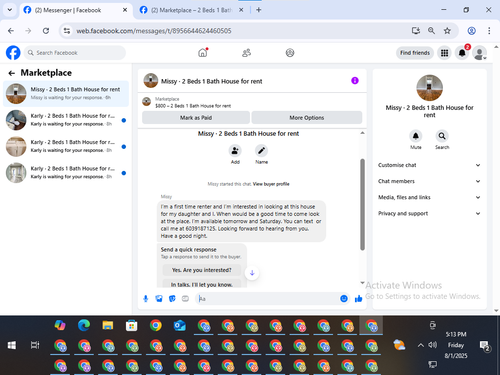Open Copilot from the taskbar
The width and height of the screenshot is (500, 375).
point(60,325)
